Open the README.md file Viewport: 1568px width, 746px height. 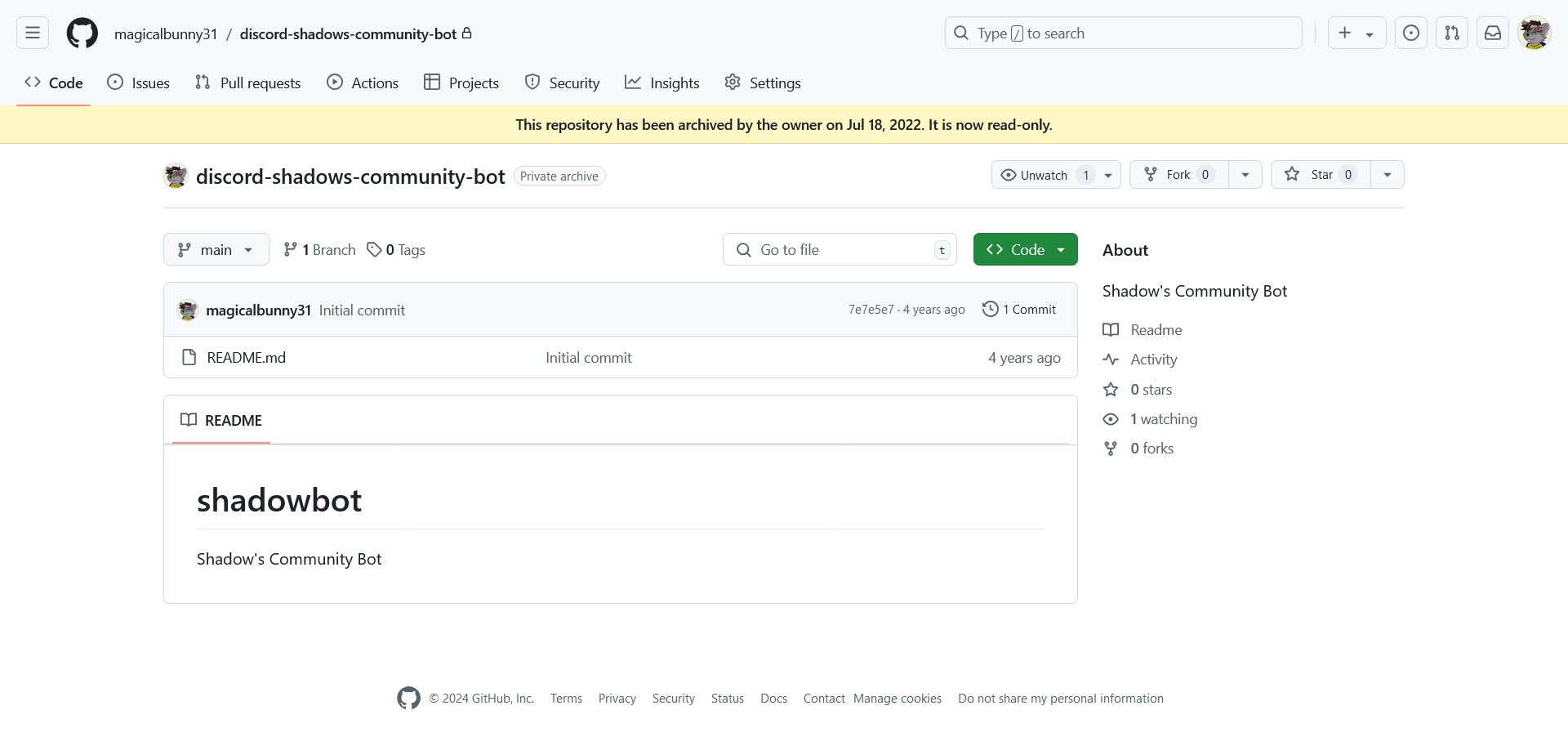tap(246, 358)
